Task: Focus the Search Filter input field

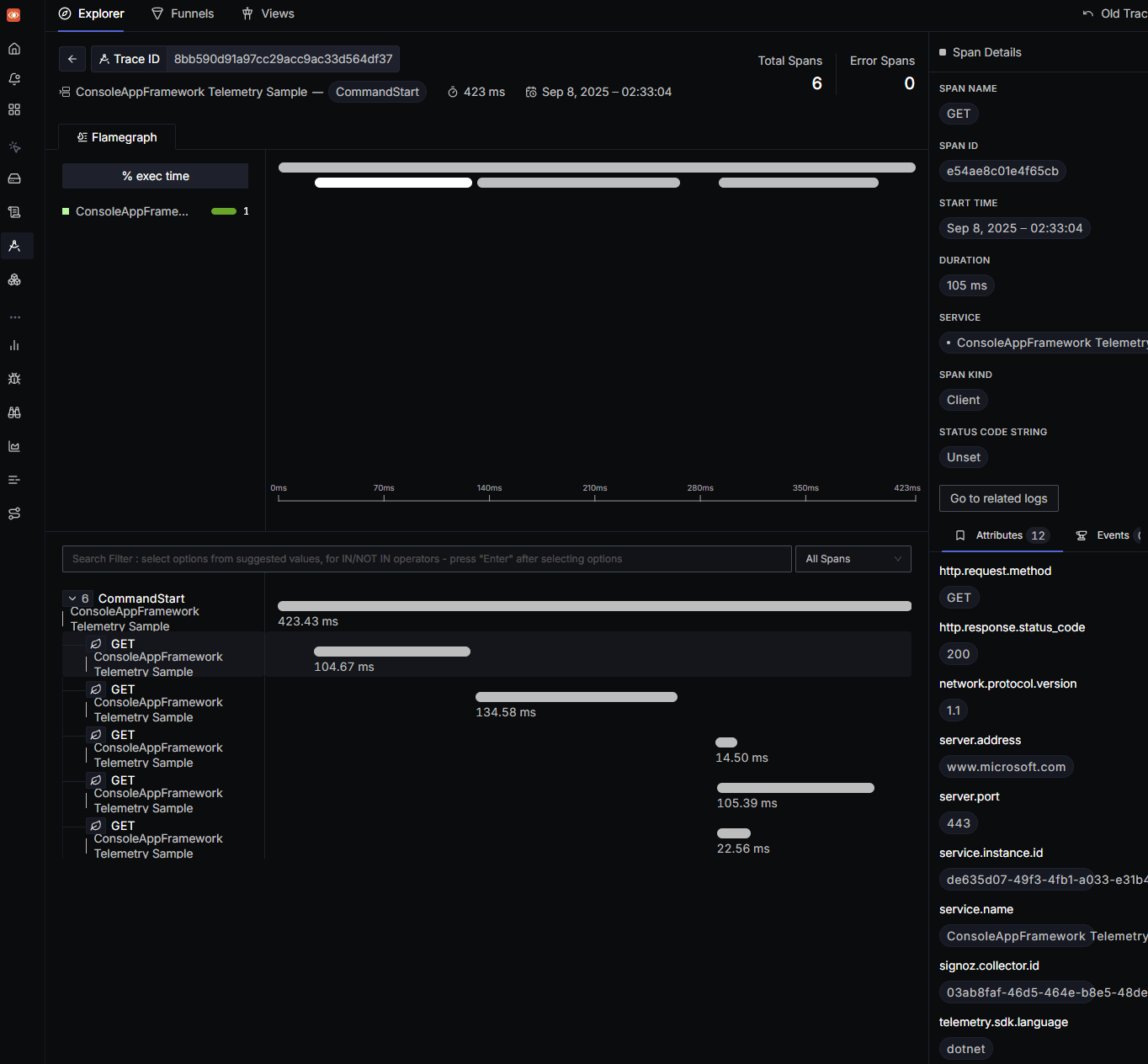Action: pos(427,559)
